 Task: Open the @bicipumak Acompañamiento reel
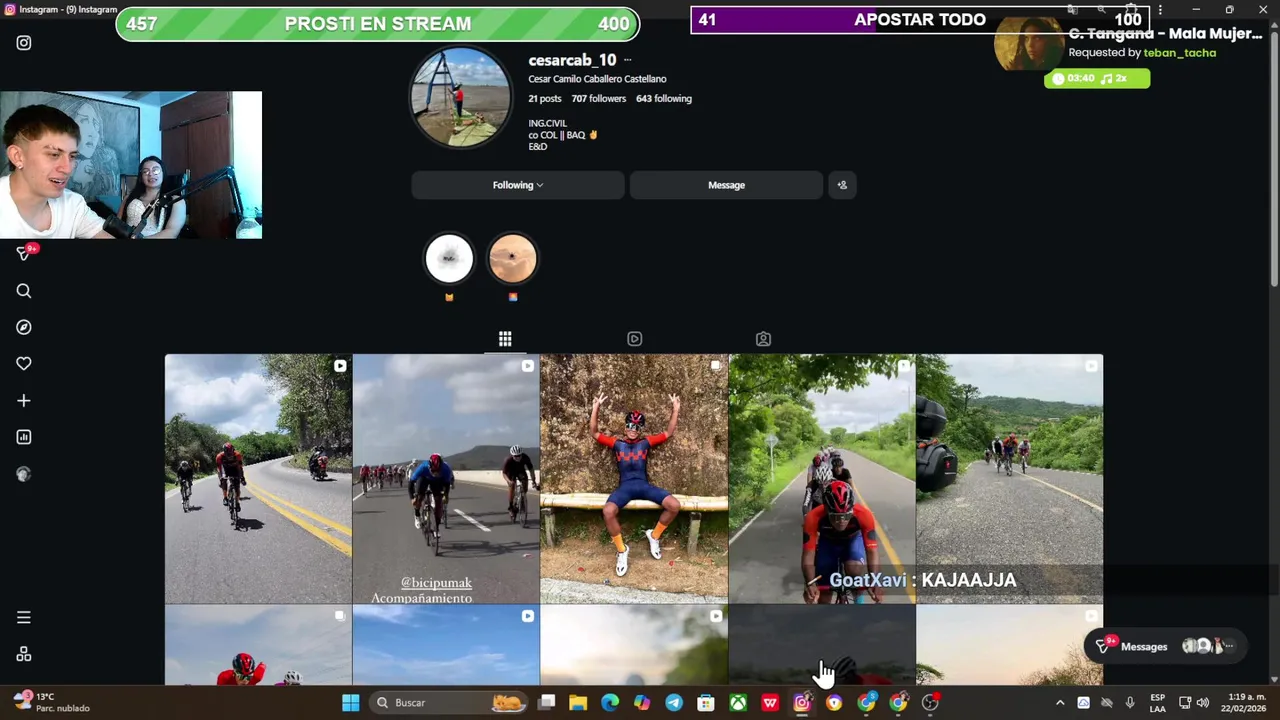point(446,479)
